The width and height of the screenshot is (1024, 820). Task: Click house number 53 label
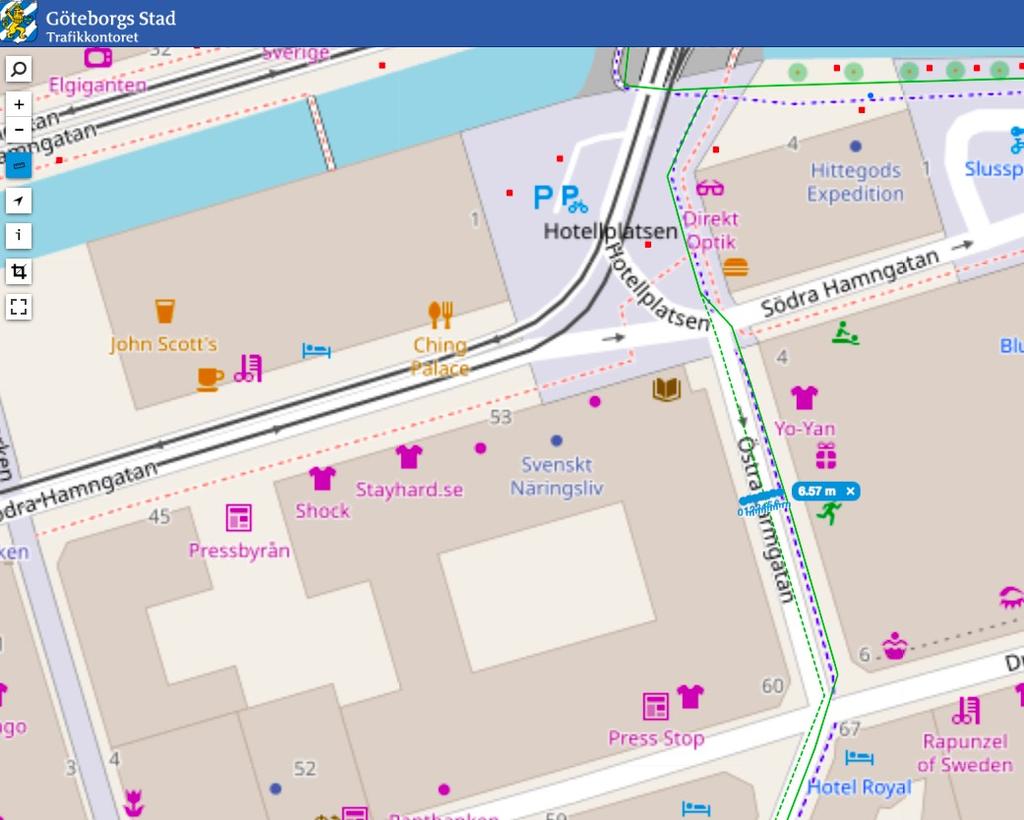click(x=501, y=417)
